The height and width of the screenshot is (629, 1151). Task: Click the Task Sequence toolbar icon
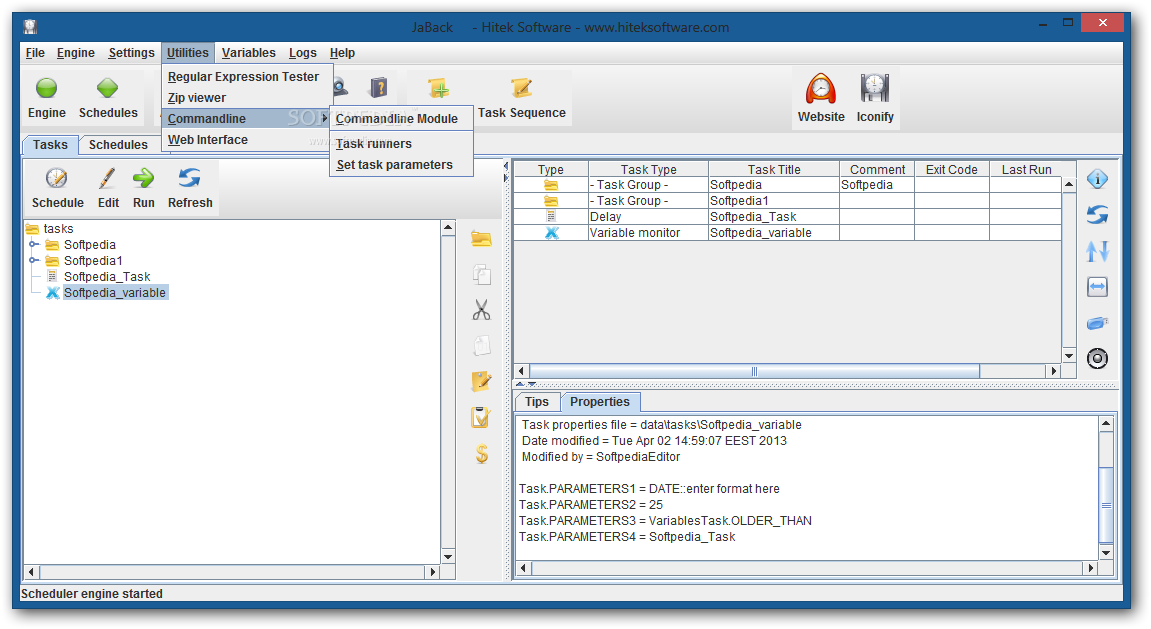pos(521,89)
